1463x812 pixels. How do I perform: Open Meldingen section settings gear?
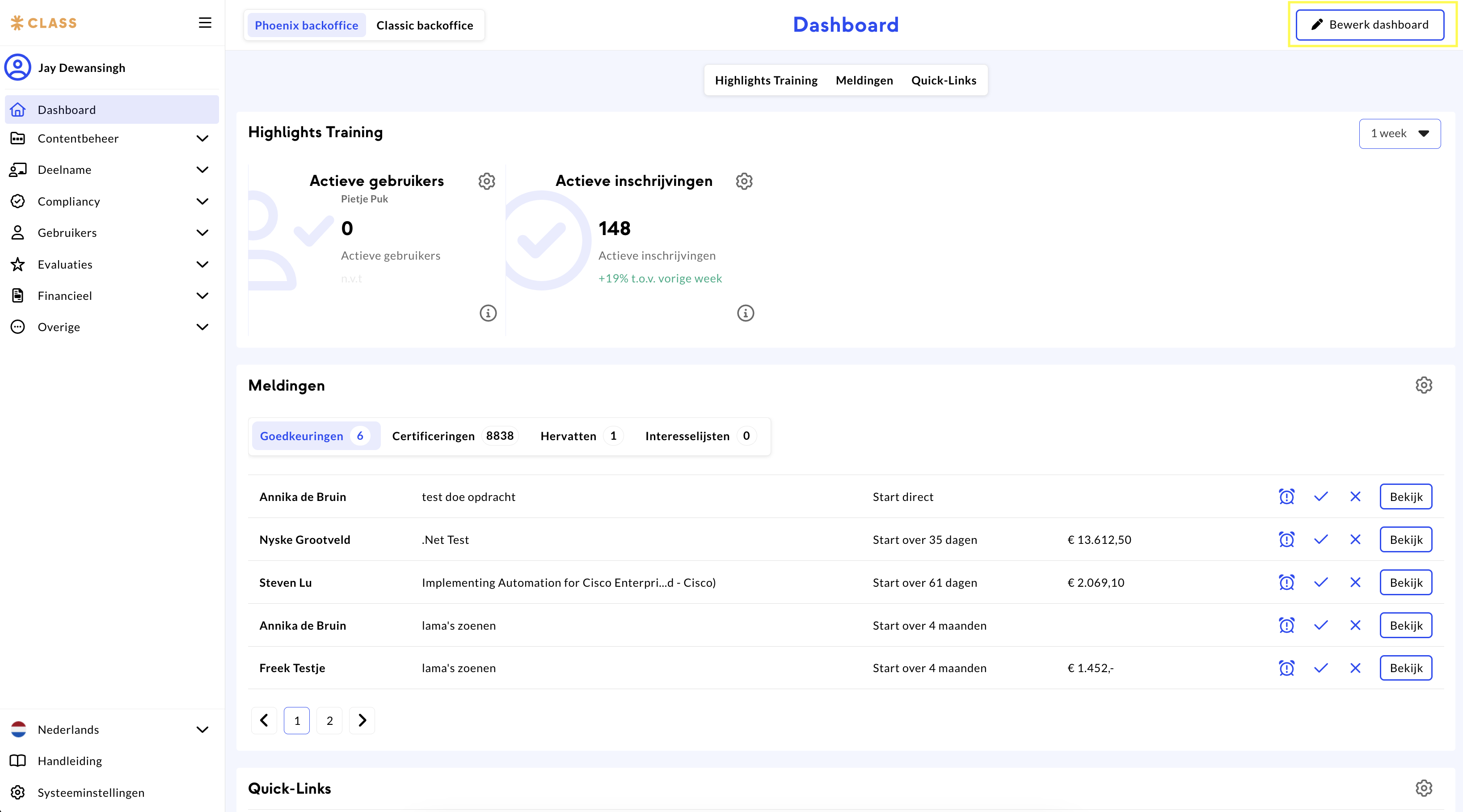1423,385
